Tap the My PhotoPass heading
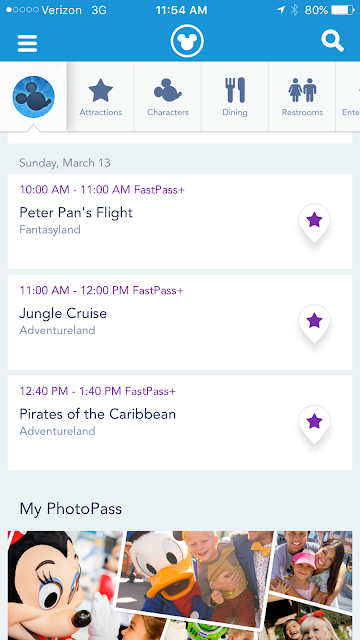Screen dimensions: 360x640 (71, 509)
